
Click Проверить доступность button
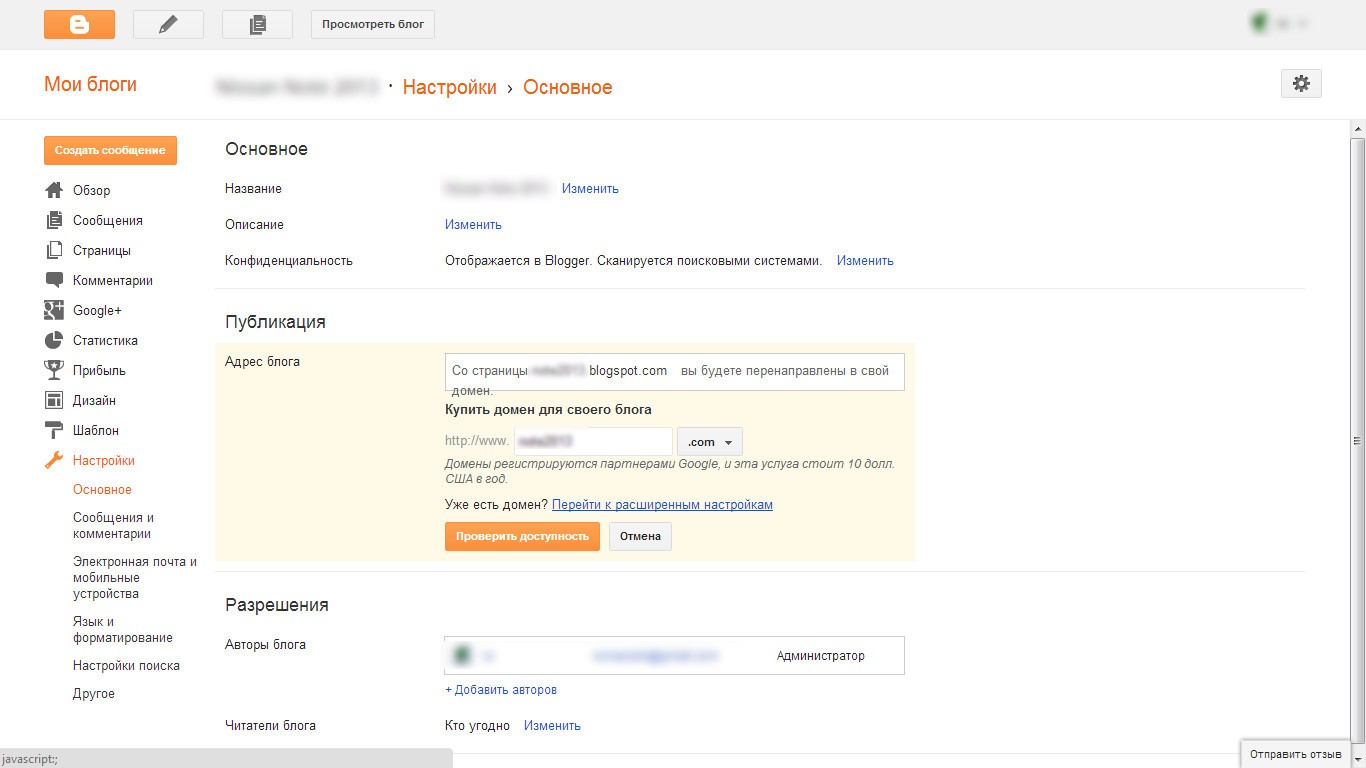(522, 536)
